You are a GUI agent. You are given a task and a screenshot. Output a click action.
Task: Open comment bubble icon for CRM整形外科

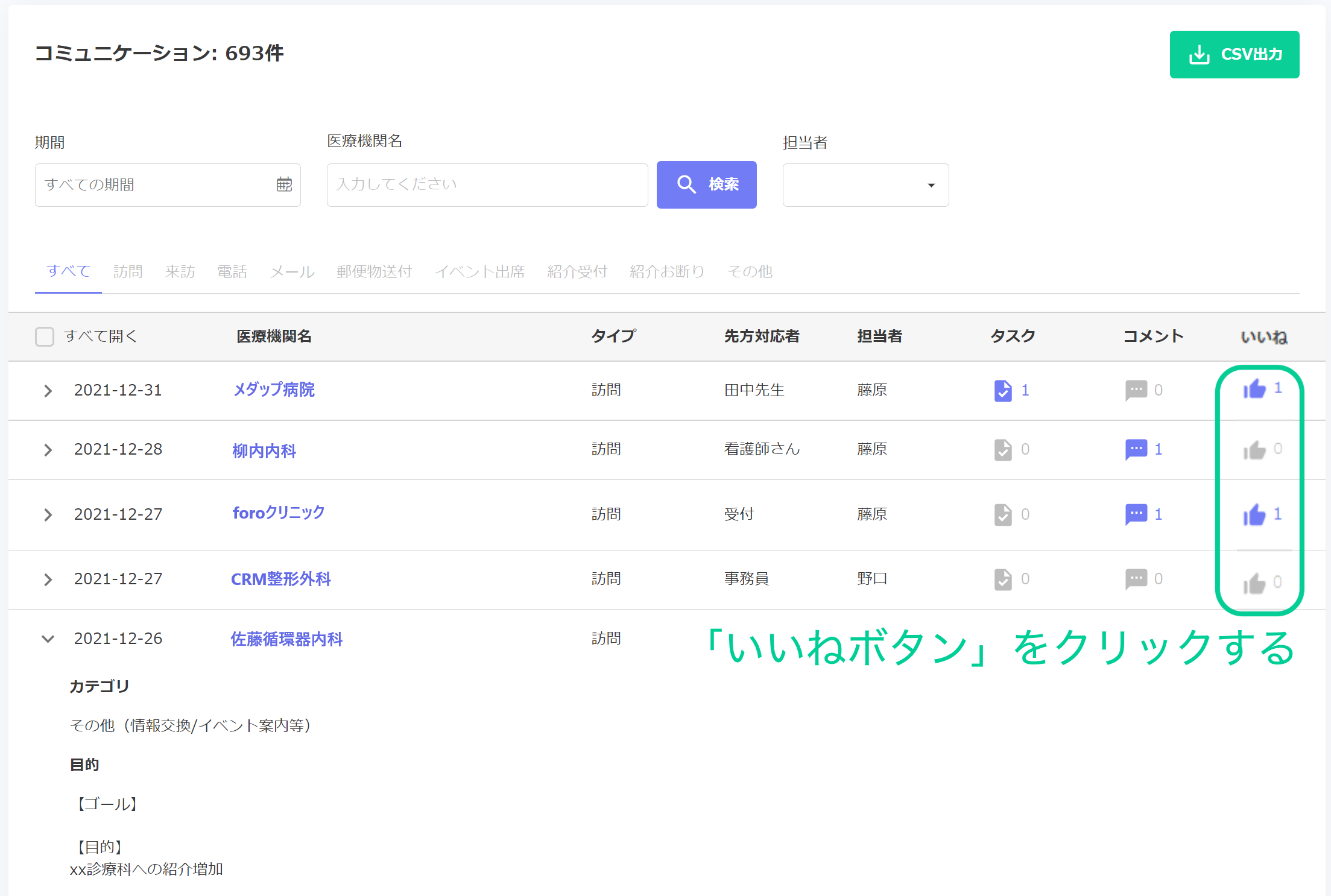[1136, 579]
